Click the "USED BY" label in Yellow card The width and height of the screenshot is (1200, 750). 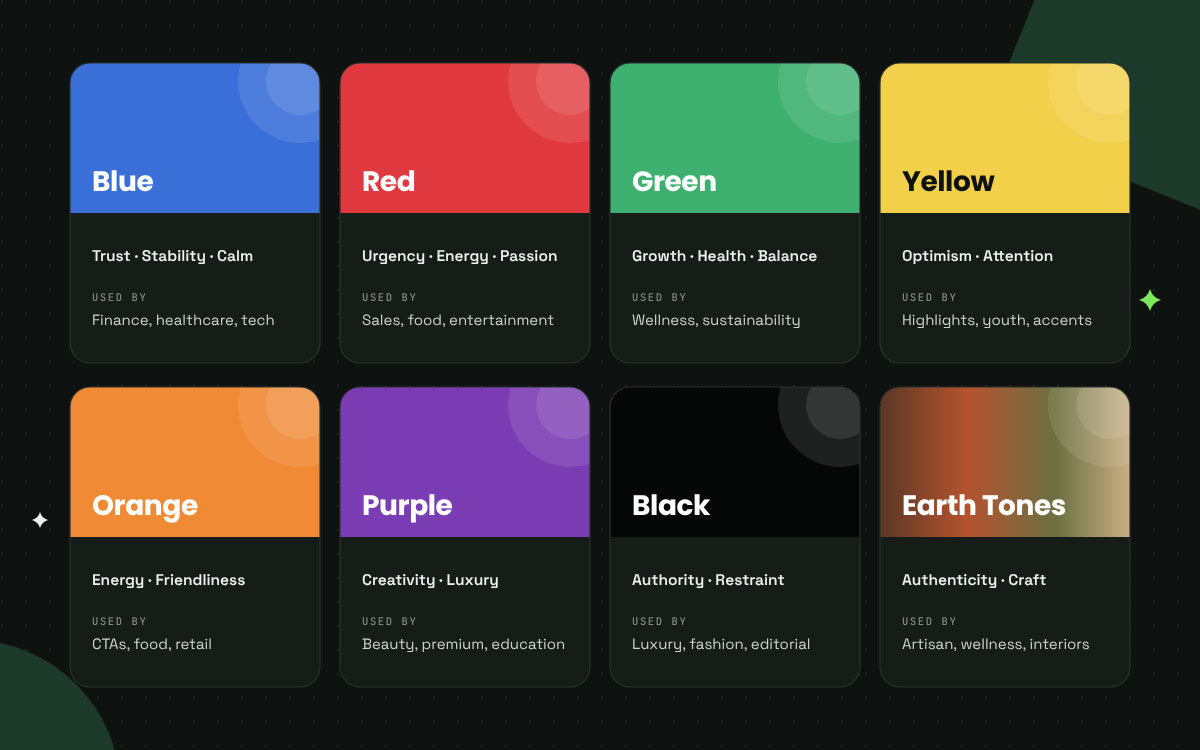[x=929, y=297]
